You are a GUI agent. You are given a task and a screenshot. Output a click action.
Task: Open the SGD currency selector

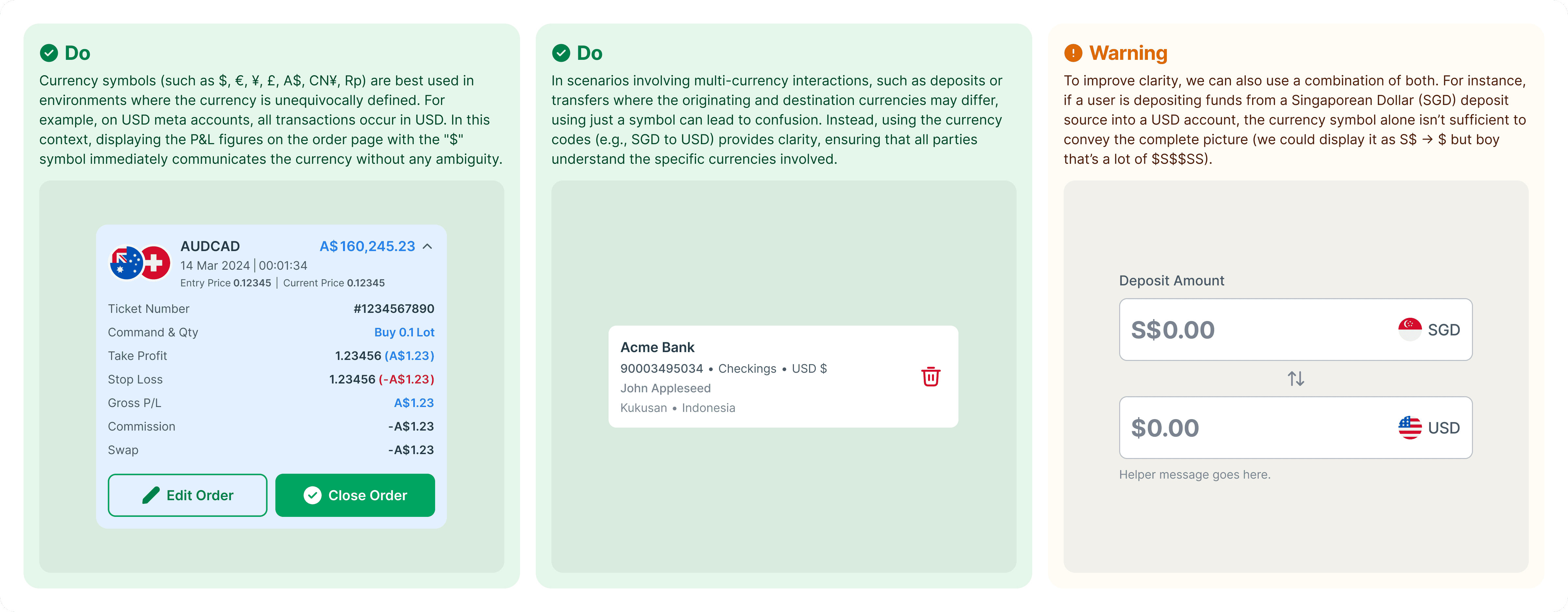point(1429,330)
